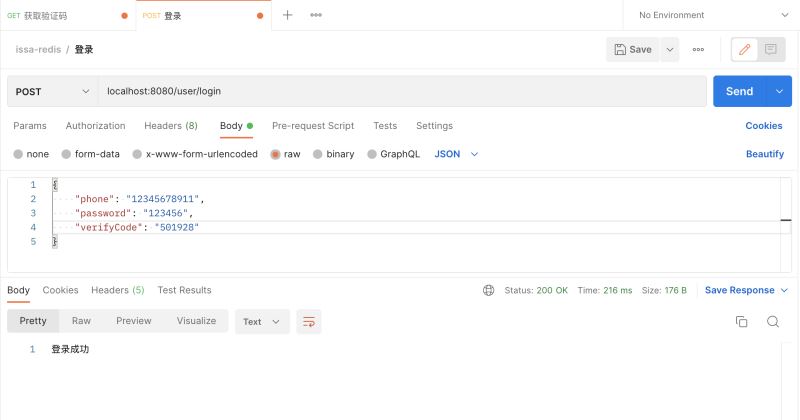Choose the GraphQL body type option
Screen dimensions: 800x420
point(372,154)
